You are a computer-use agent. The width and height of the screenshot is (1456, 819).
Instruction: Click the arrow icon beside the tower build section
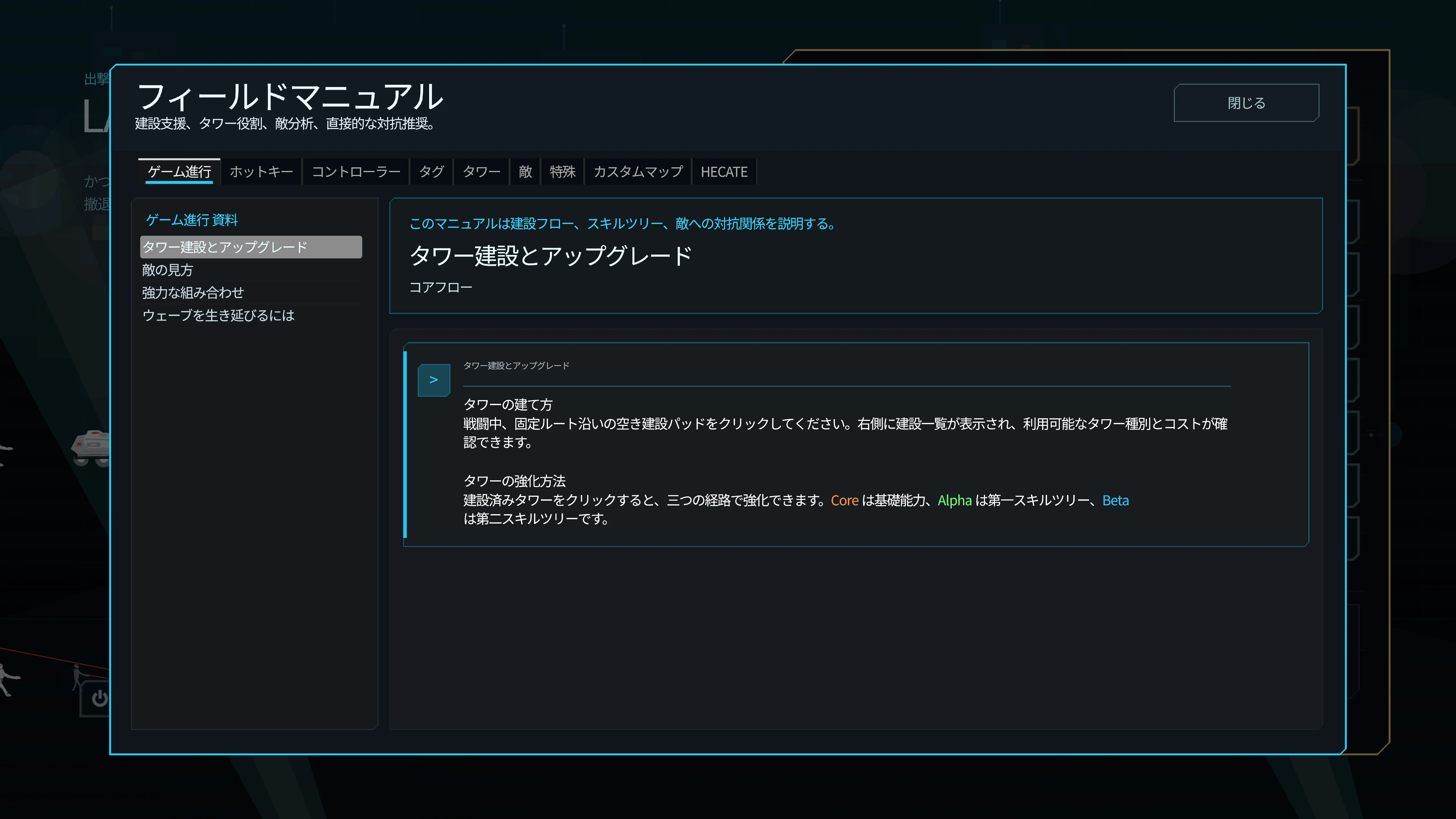[x=433, y=380]
